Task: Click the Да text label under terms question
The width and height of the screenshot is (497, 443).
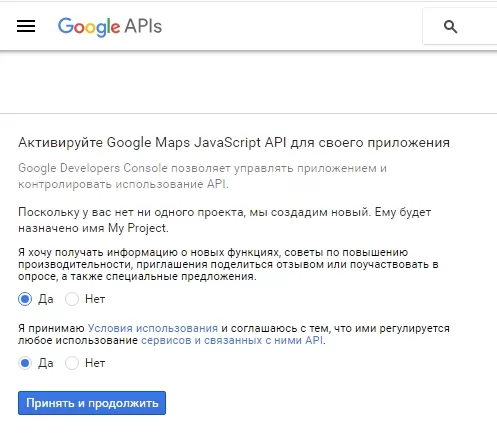Action: point(46,363)
